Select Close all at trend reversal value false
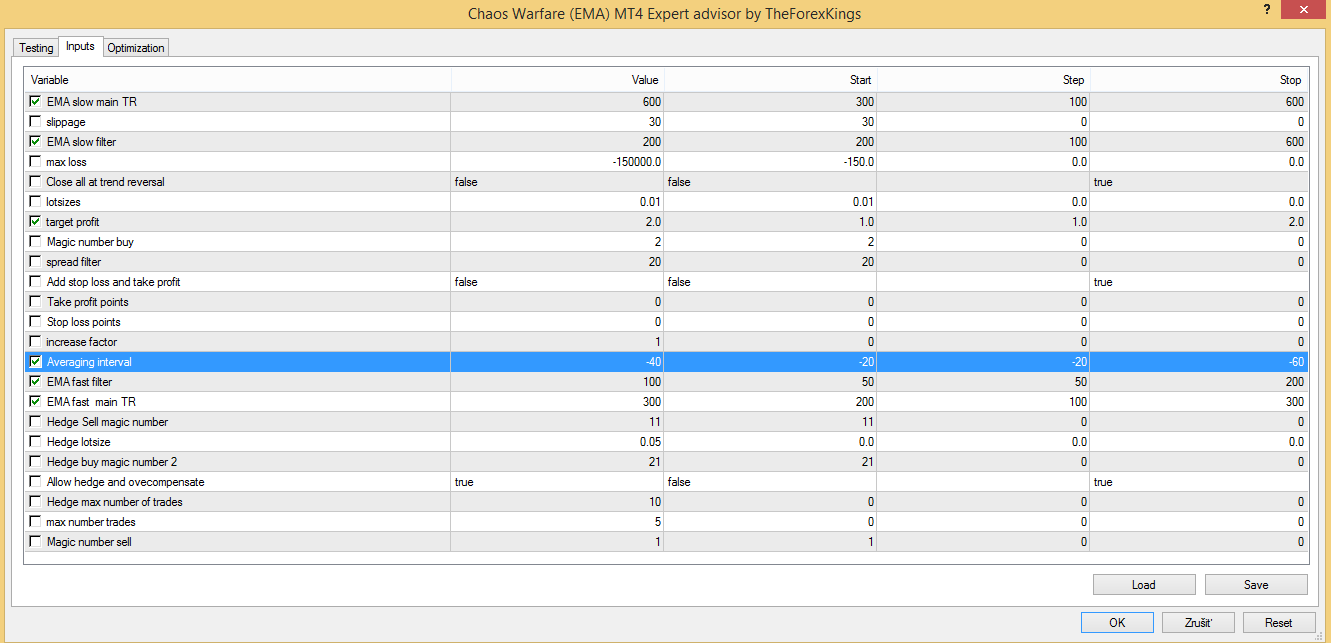This screenshot has height=643, width=1331. [557, 182]
